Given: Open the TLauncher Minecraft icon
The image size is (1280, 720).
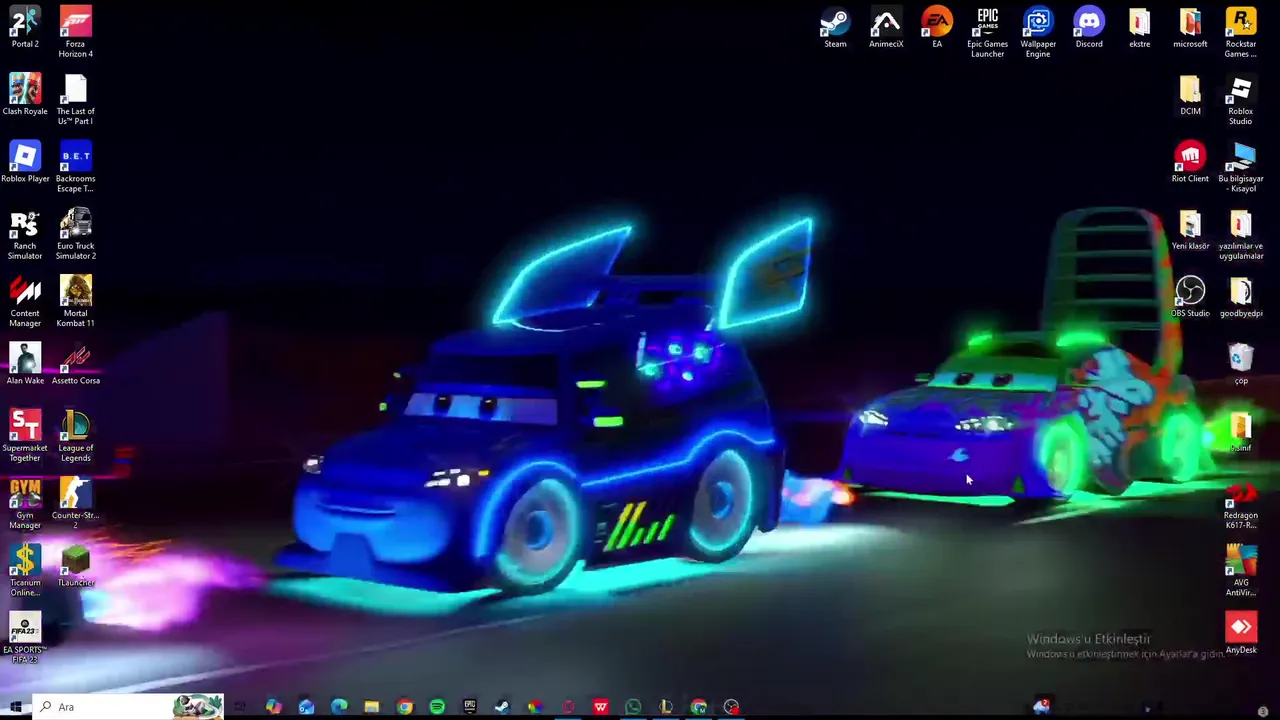Looking at the screenshot, I should tap(75, 565).
